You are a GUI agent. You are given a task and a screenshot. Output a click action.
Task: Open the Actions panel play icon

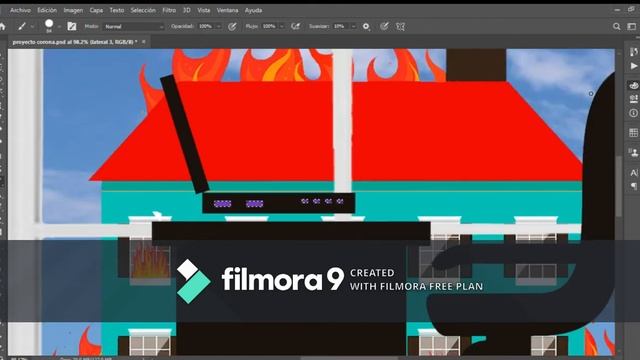(633, 66)
